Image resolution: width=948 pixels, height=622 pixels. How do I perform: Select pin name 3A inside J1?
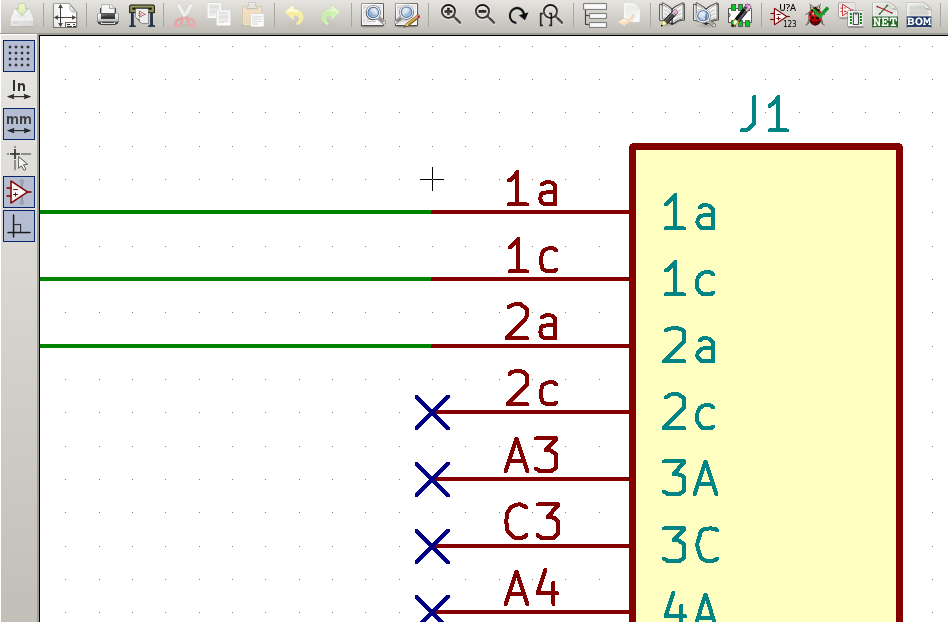[x=690, y=478]
